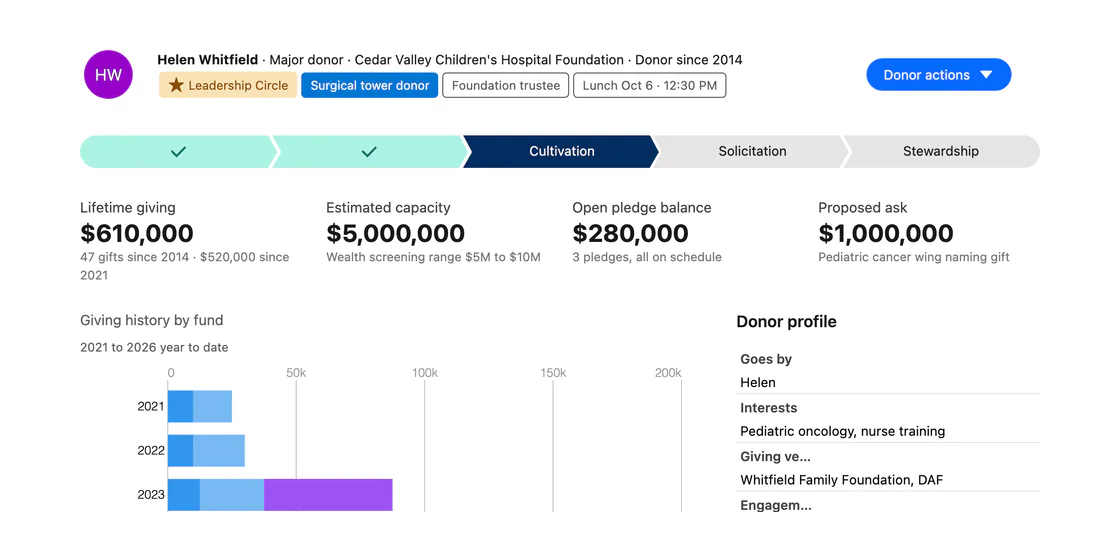Screen dimensions: 1120x560
Task: Click Wealth screening range $5M to $10M
Action: (x=434, y=257)
